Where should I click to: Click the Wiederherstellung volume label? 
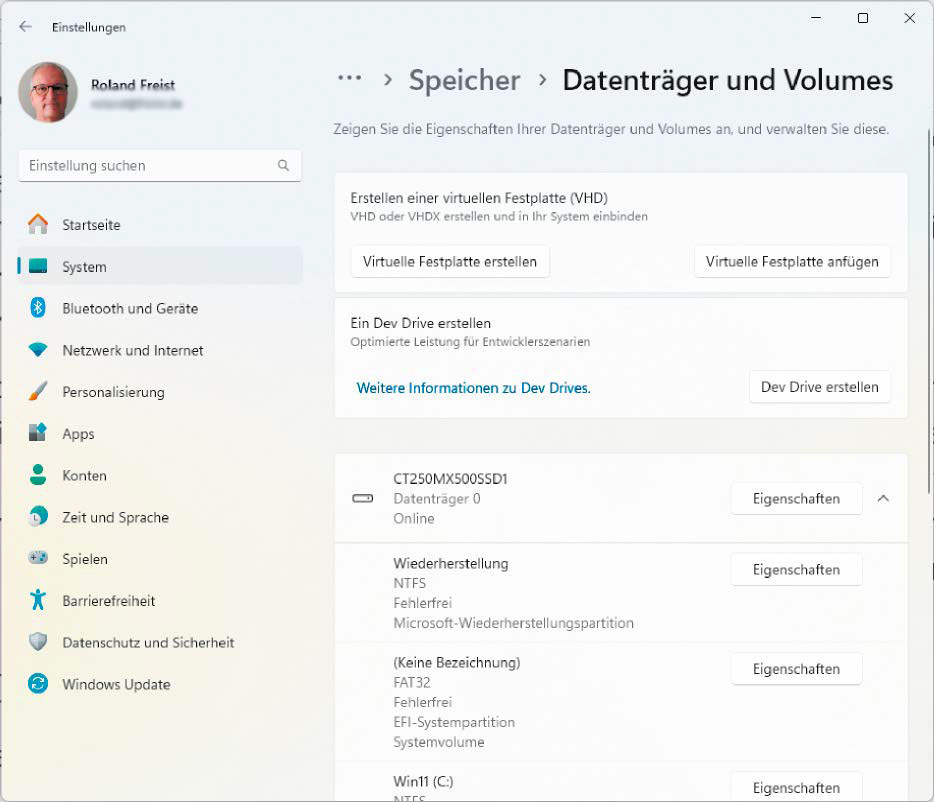[x=451, y=563]
